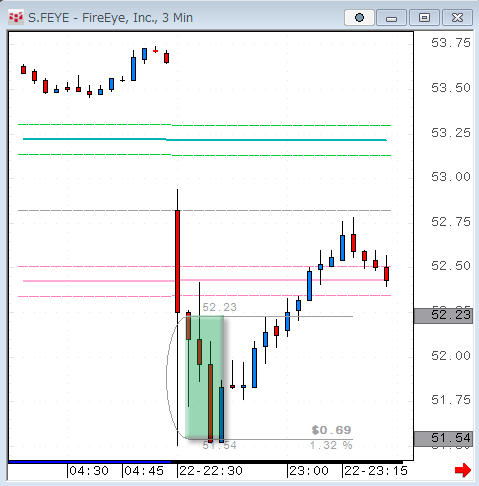Click the 22-23:15 time axis label

point(376,471)
